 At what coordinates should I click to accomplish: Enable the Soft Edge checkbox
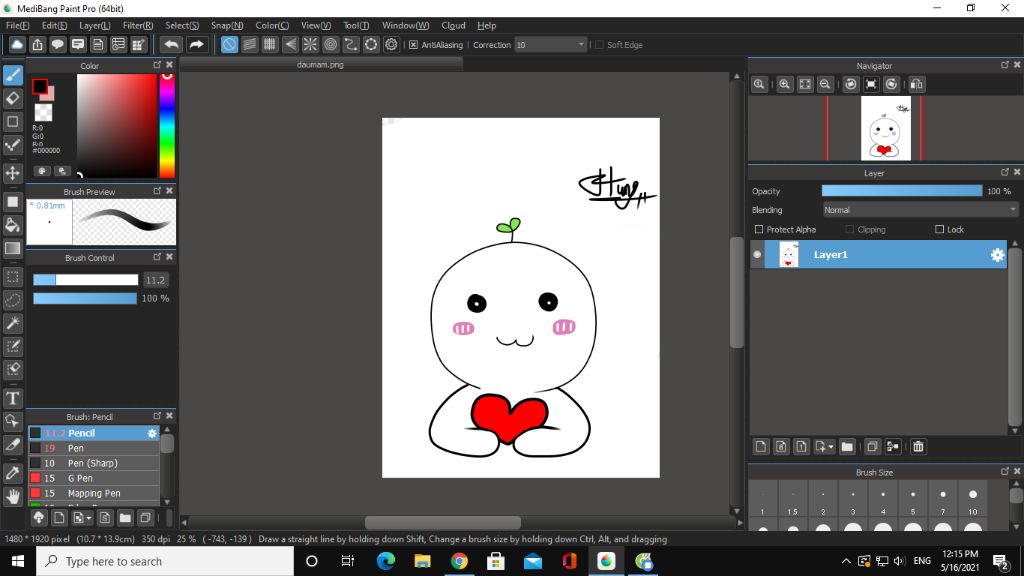(x=600, y=45)
